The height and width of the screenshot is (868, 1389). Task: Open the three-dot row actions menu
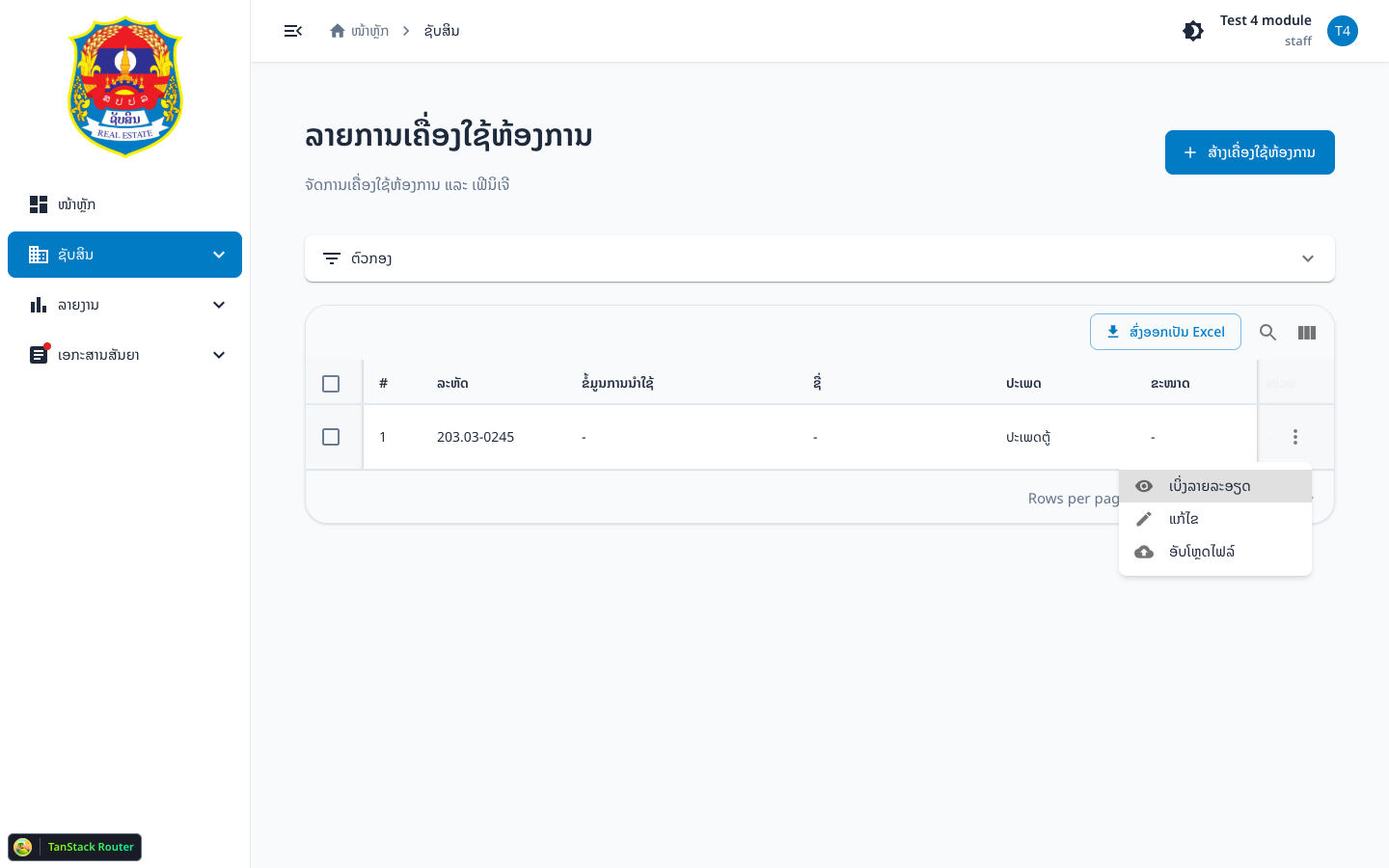[1295, 437]
